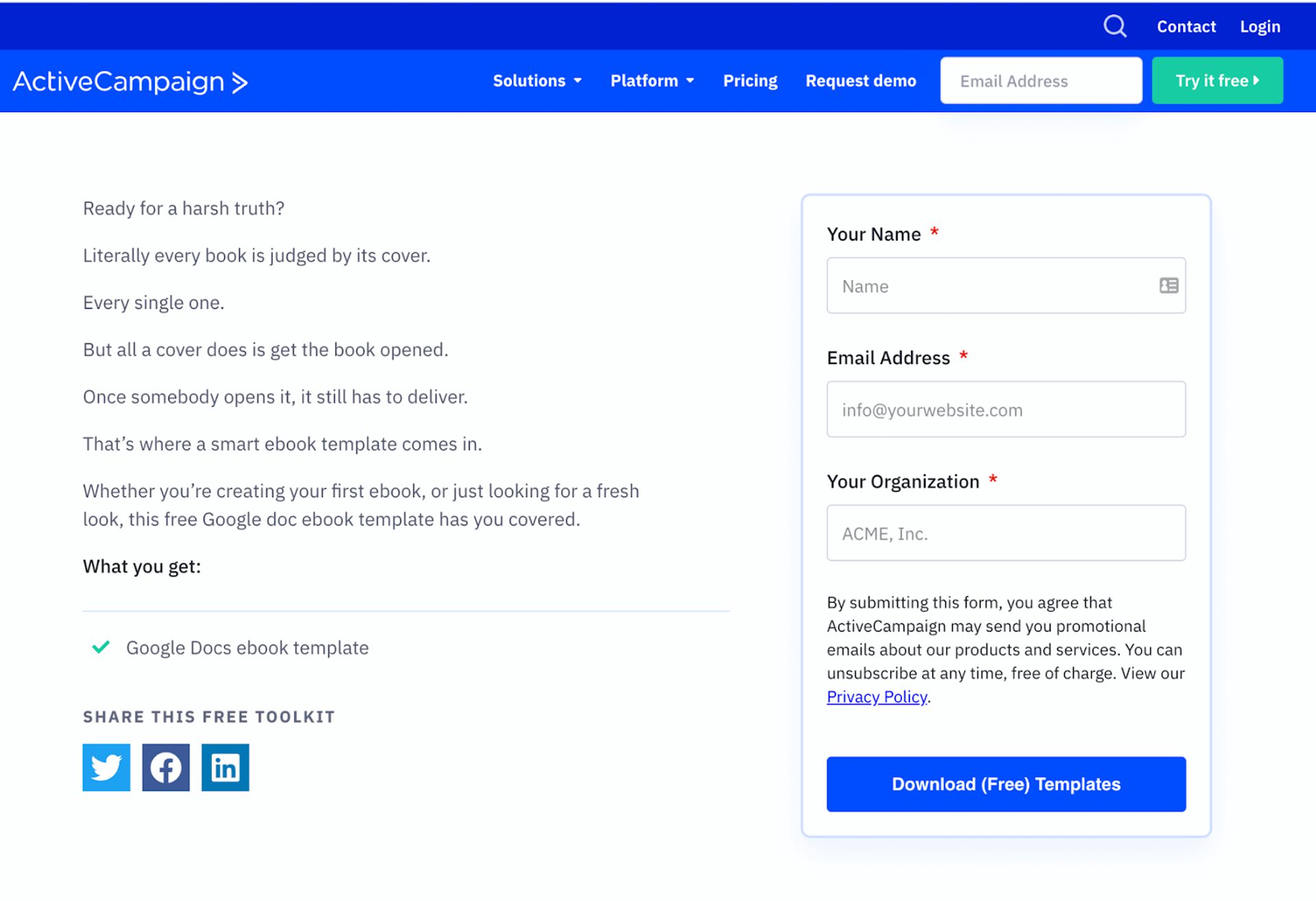The width and height of the screenshot is (1316, 901).
Task: View the Privacy Policy
Action: (877, 697)
